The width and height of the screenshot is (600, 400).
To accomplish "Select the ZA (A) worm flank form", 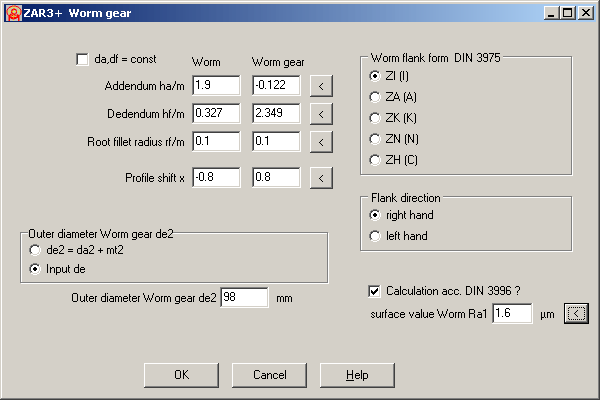I will [x=376, y=97].
